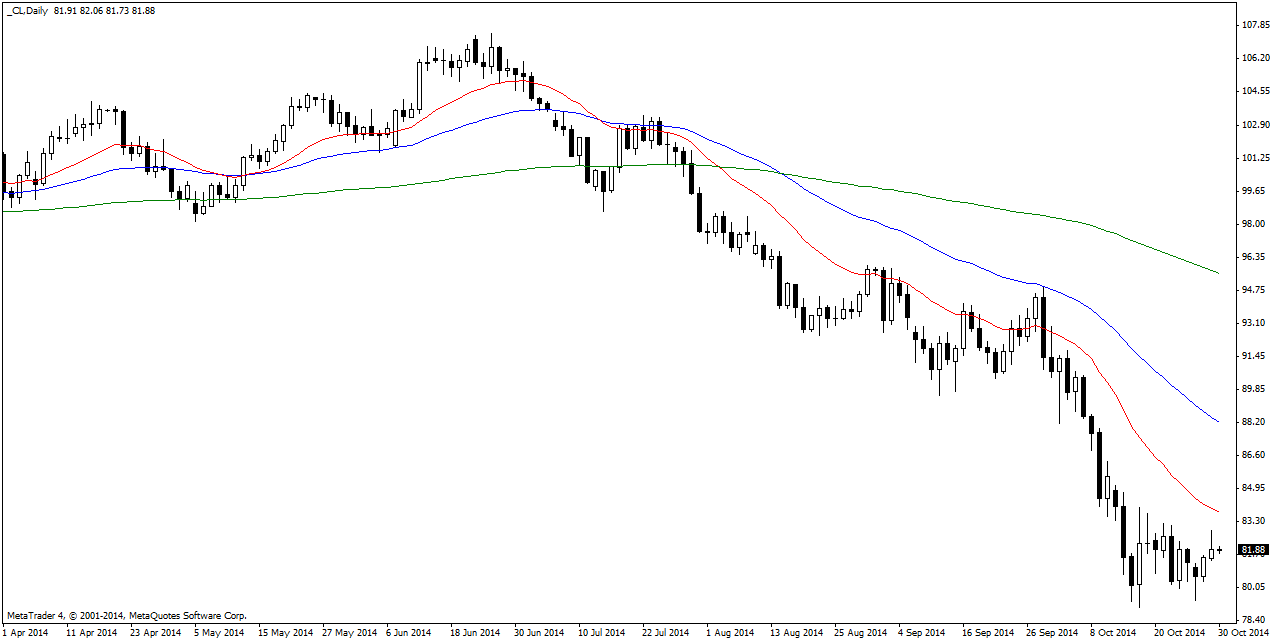Click the last candlestick on the chart
Viewport: 1276px width, 641px height.
pos(1220,549)
